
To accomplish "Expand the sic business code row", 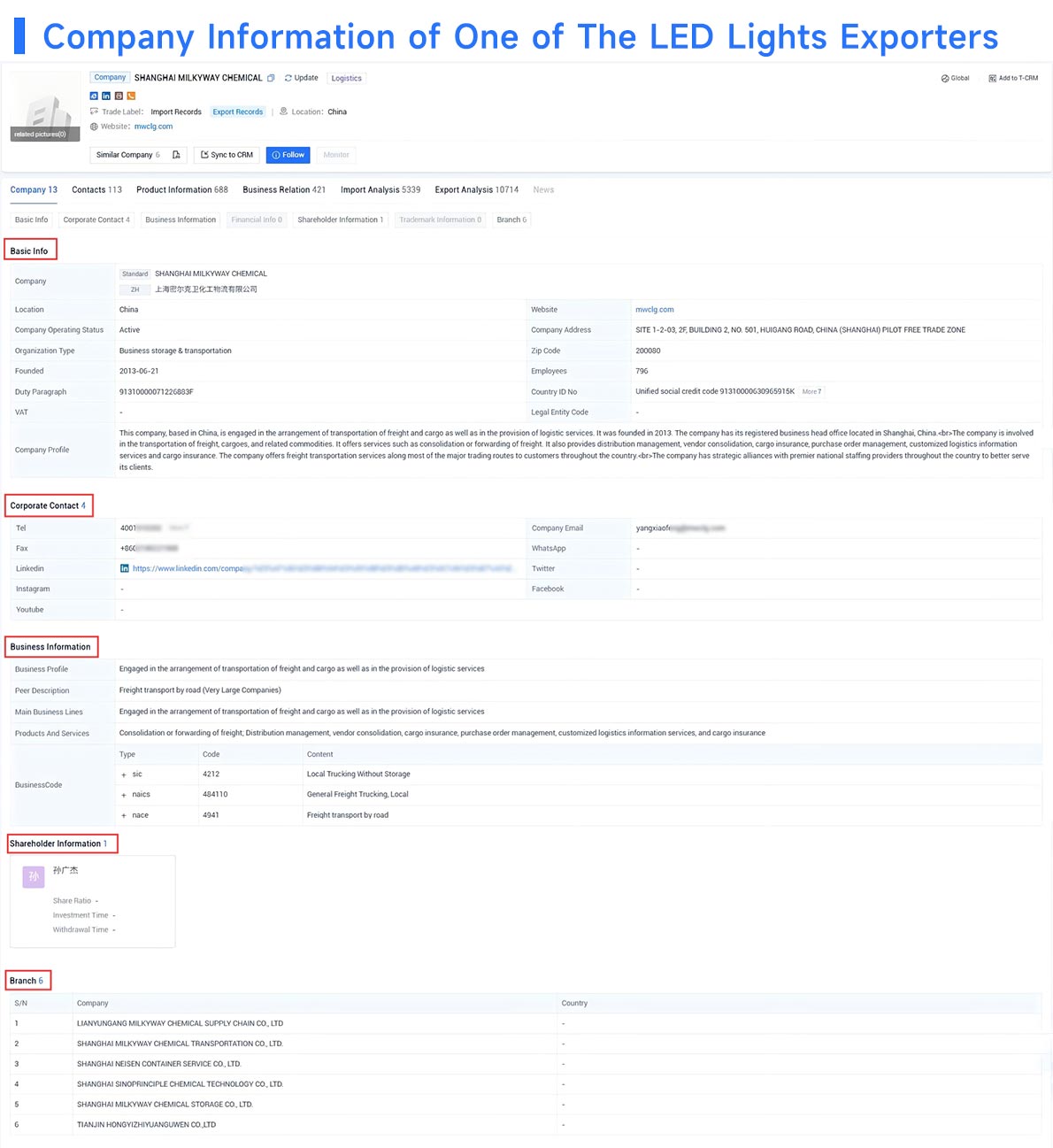I will pyautogui.click(x=124, y=774).
